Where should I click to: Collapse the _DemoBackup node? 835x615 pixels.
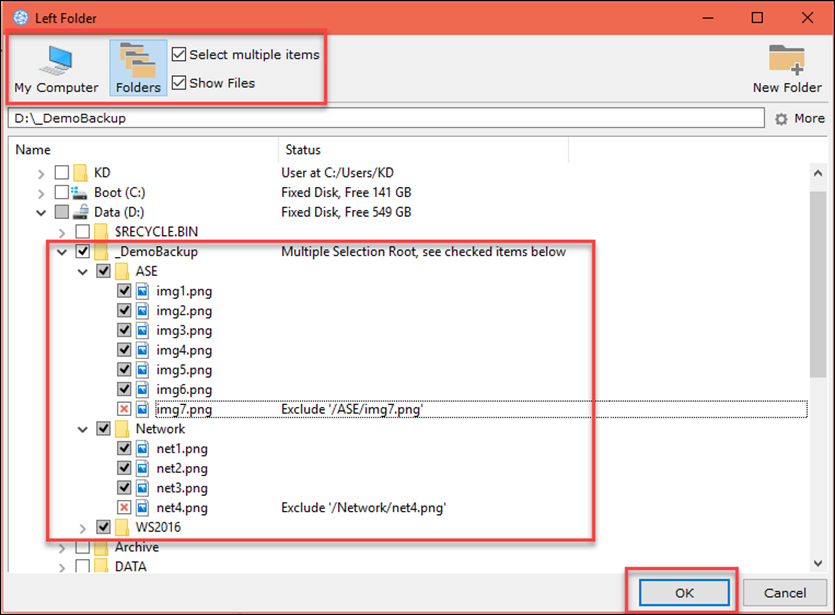62,252
